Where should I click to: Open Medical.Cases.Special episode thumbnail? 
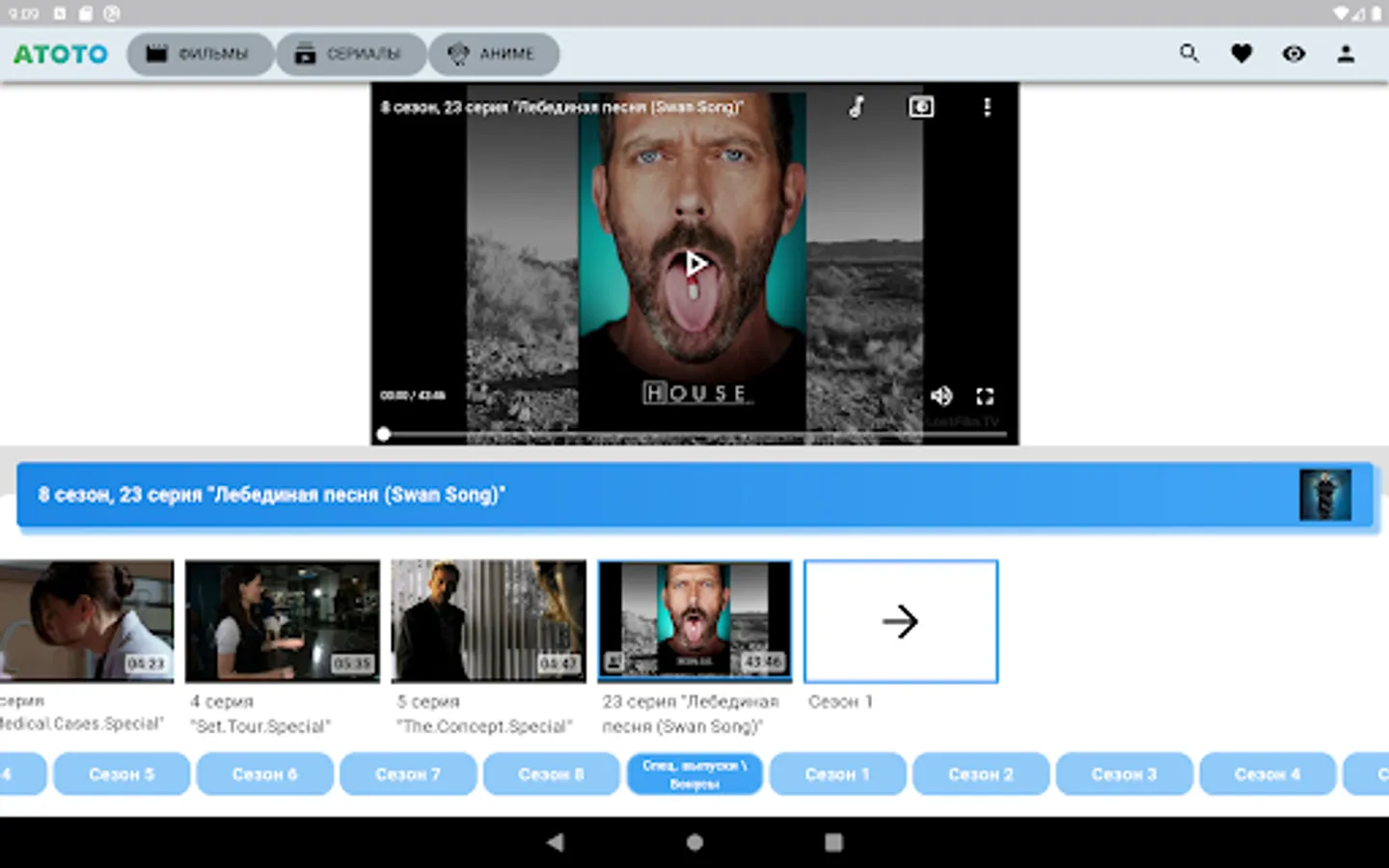(87, 621)
